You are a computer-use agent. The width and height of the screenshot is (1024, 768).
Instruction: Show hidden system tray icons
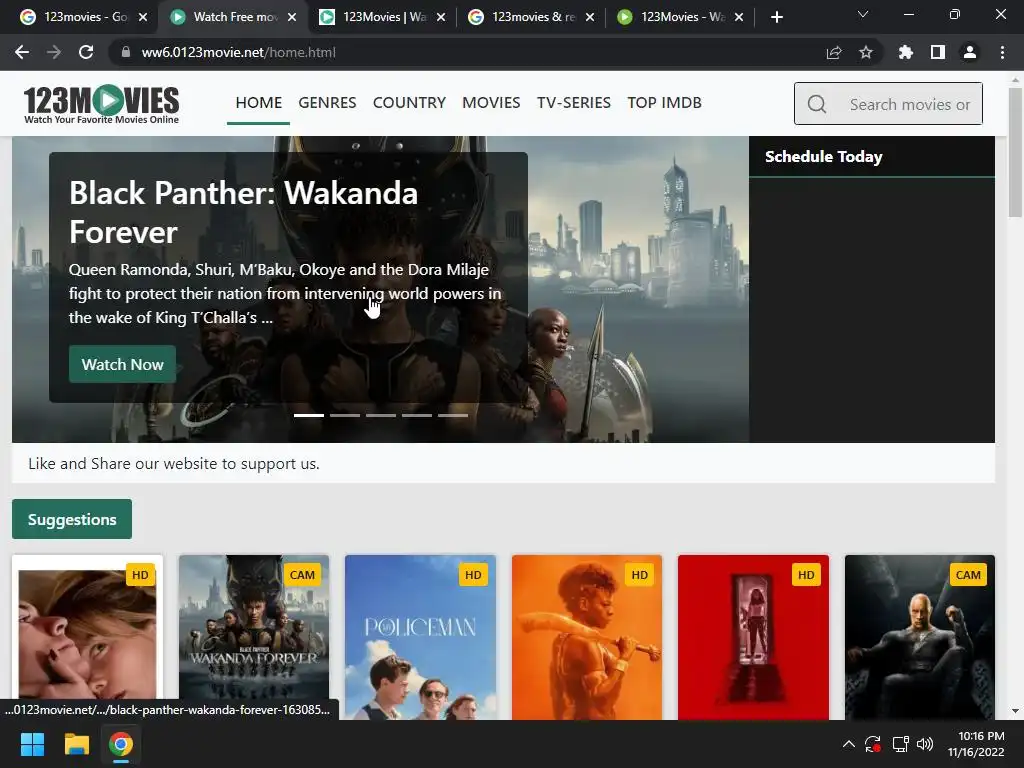pyautogui.click(x=848, y=744)
